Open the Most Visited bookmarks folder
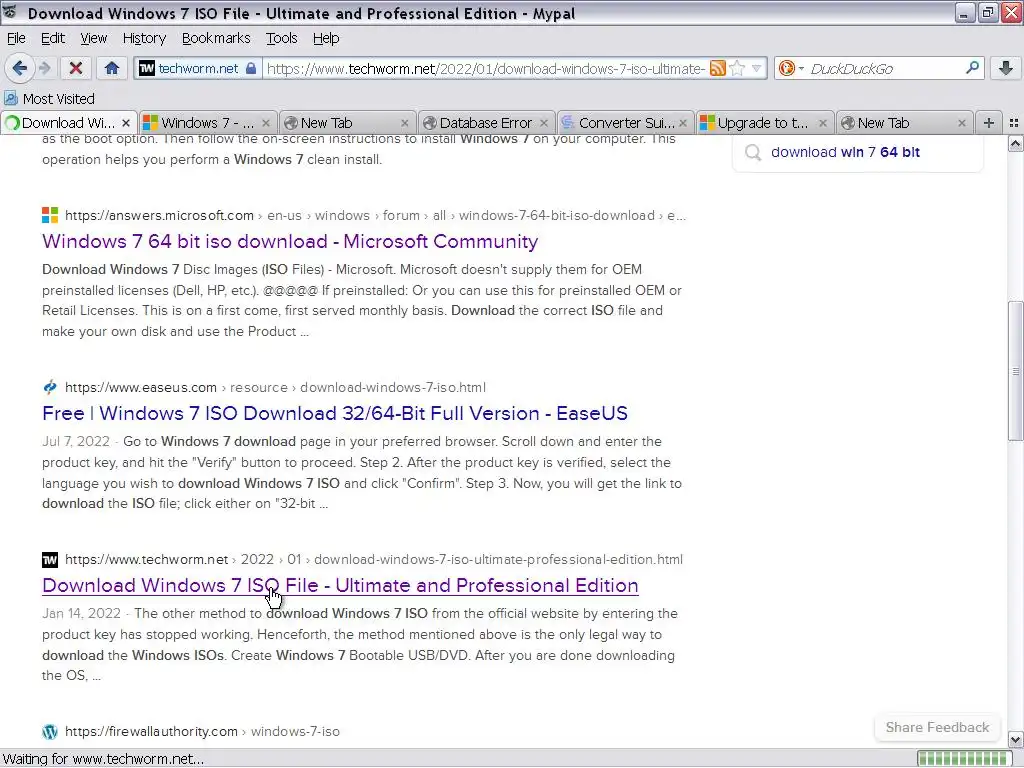Screen dimensions: 1024x768 click(x=50, y=99)
